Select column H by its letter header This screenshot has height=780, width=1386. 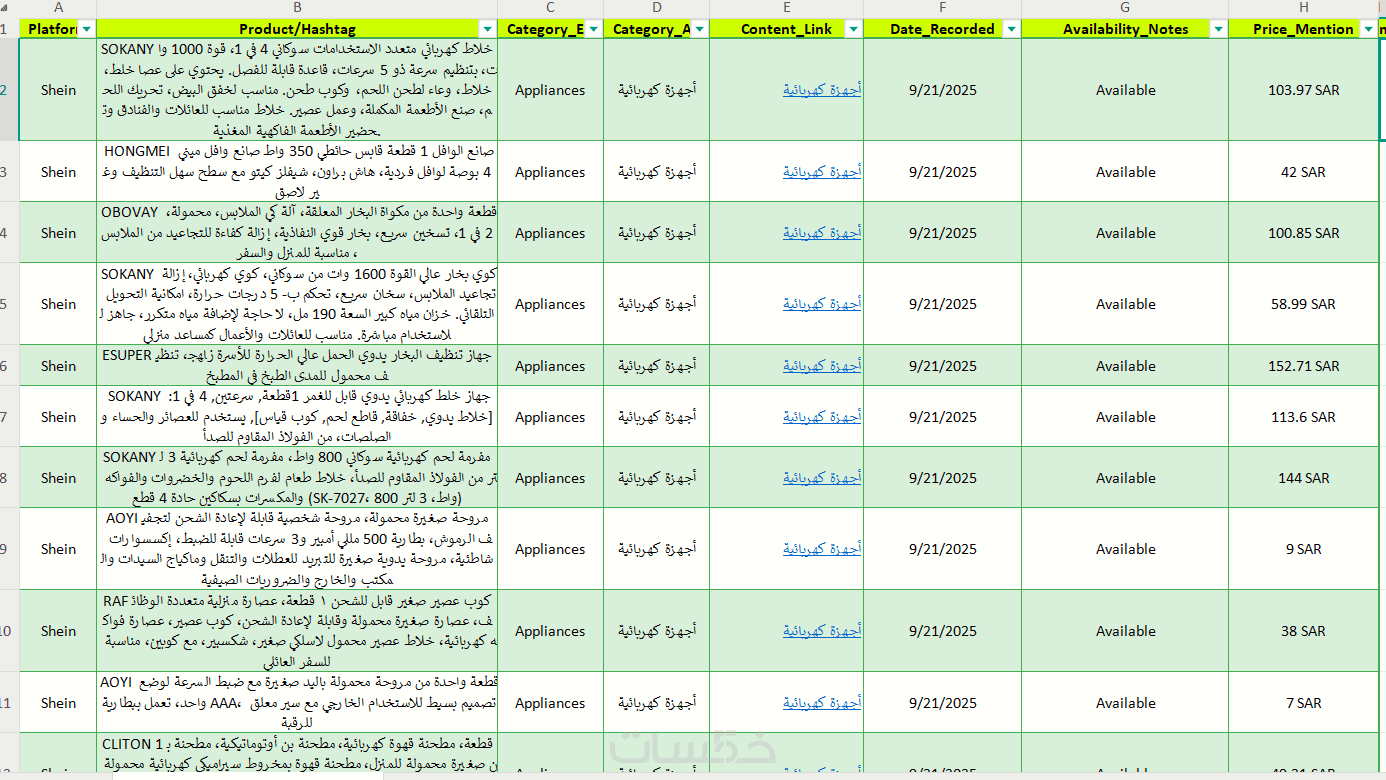(x=1303, y=8)
